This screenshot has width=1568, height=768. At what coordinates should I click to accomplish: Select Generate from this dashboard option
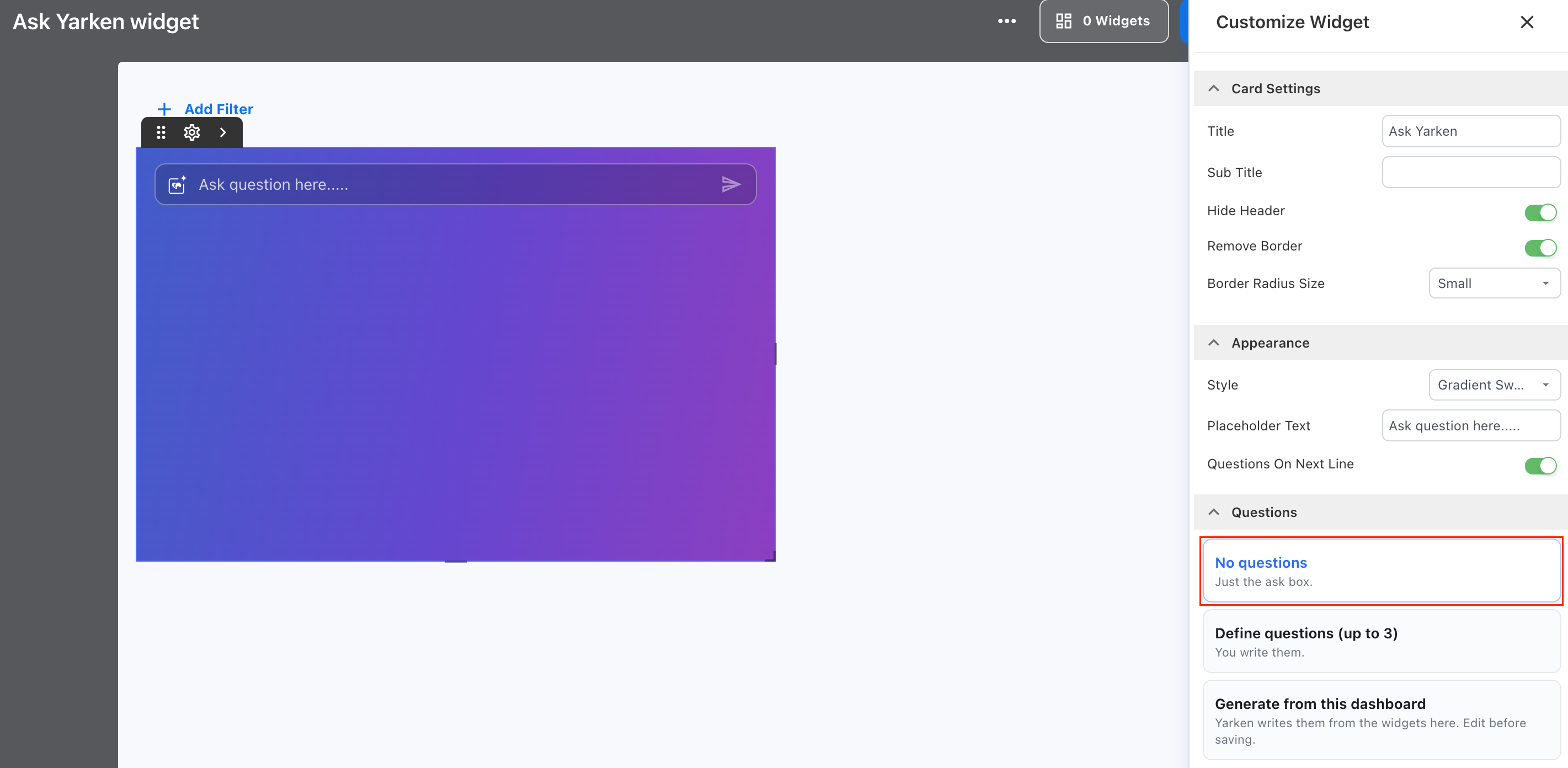tap(1381, 721)
